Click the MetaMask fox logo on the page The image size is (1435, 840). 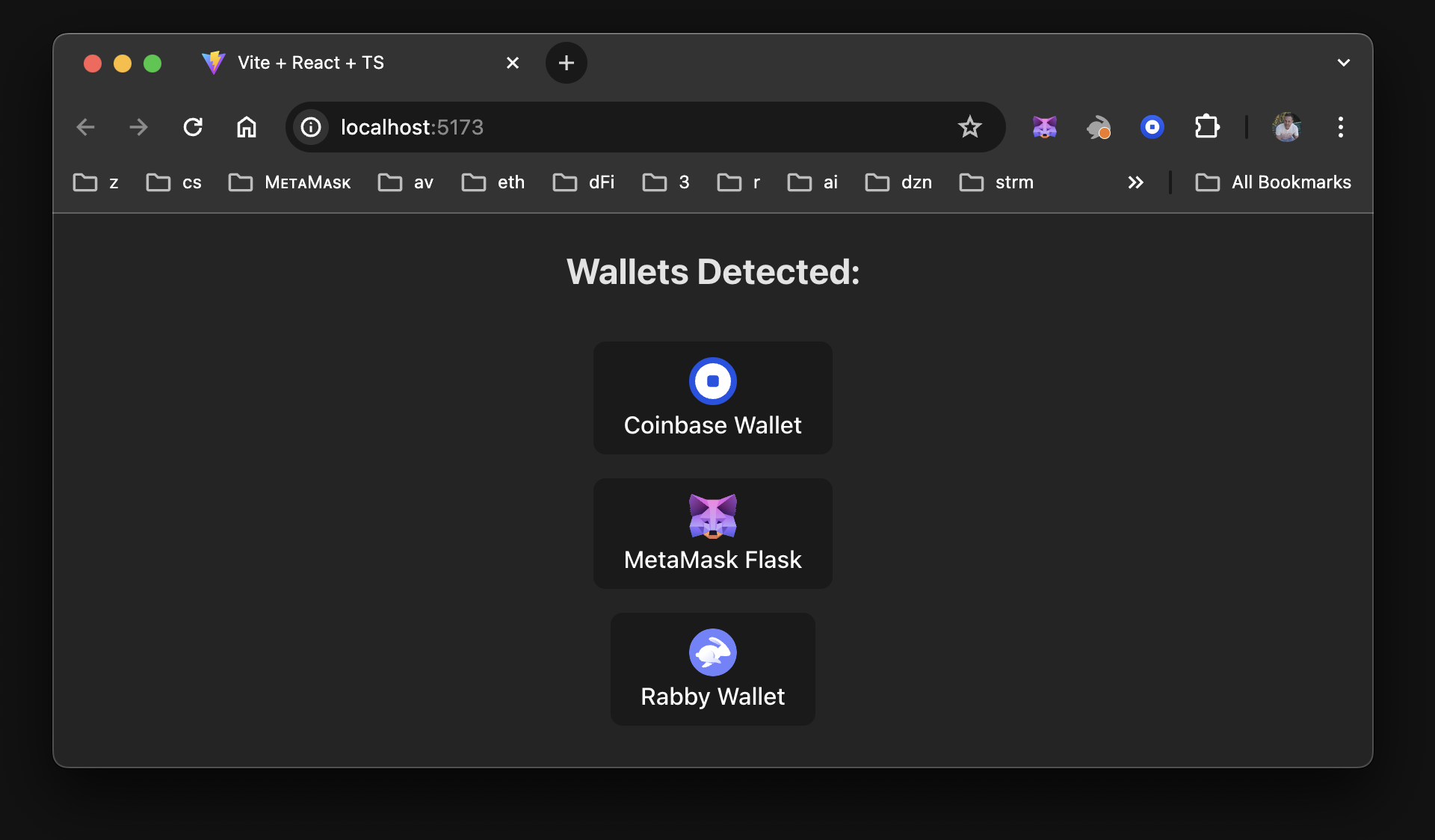[712, 516]
